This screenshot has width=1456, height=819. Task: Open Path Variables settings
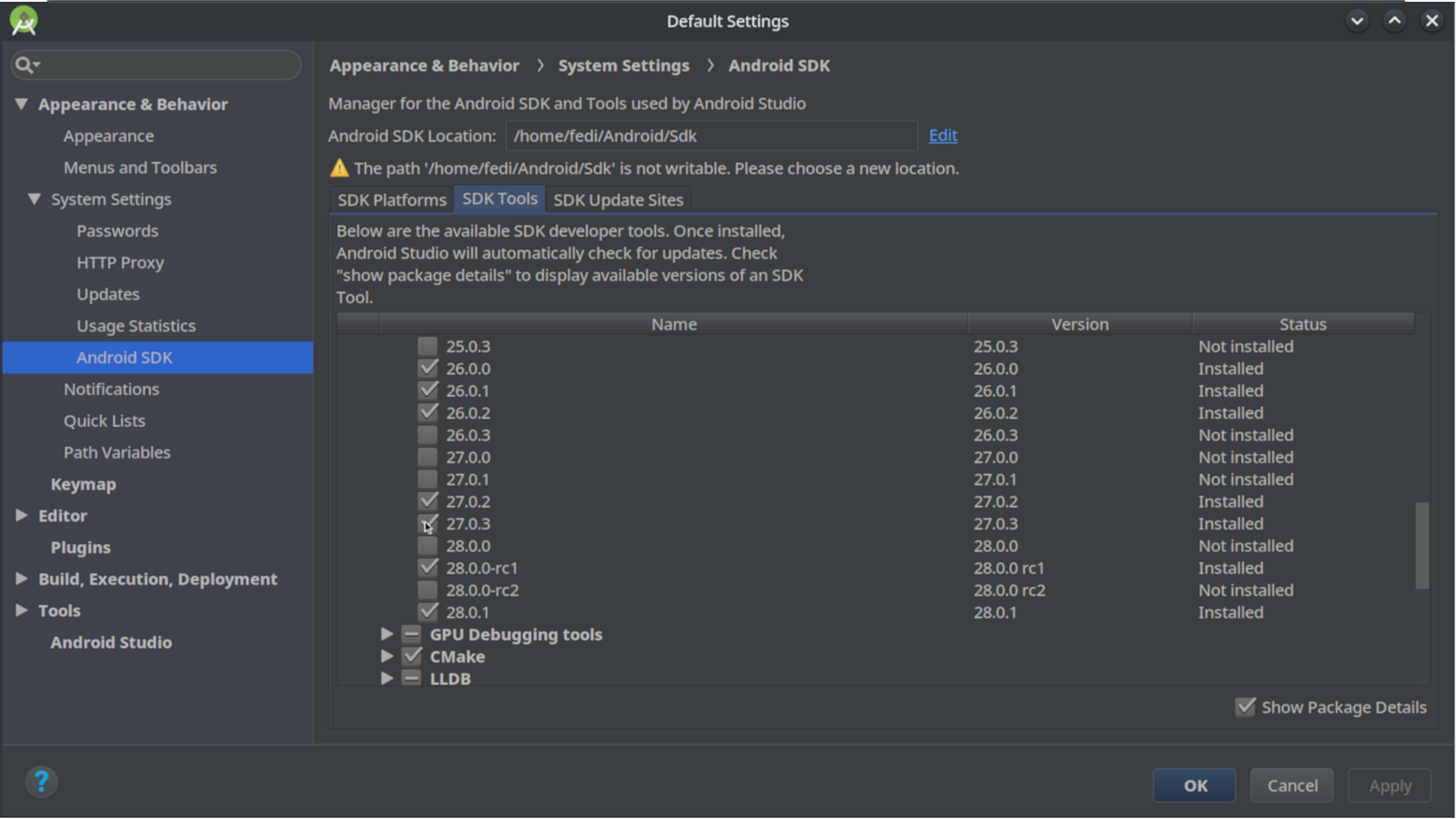click(x=117, y=452)
